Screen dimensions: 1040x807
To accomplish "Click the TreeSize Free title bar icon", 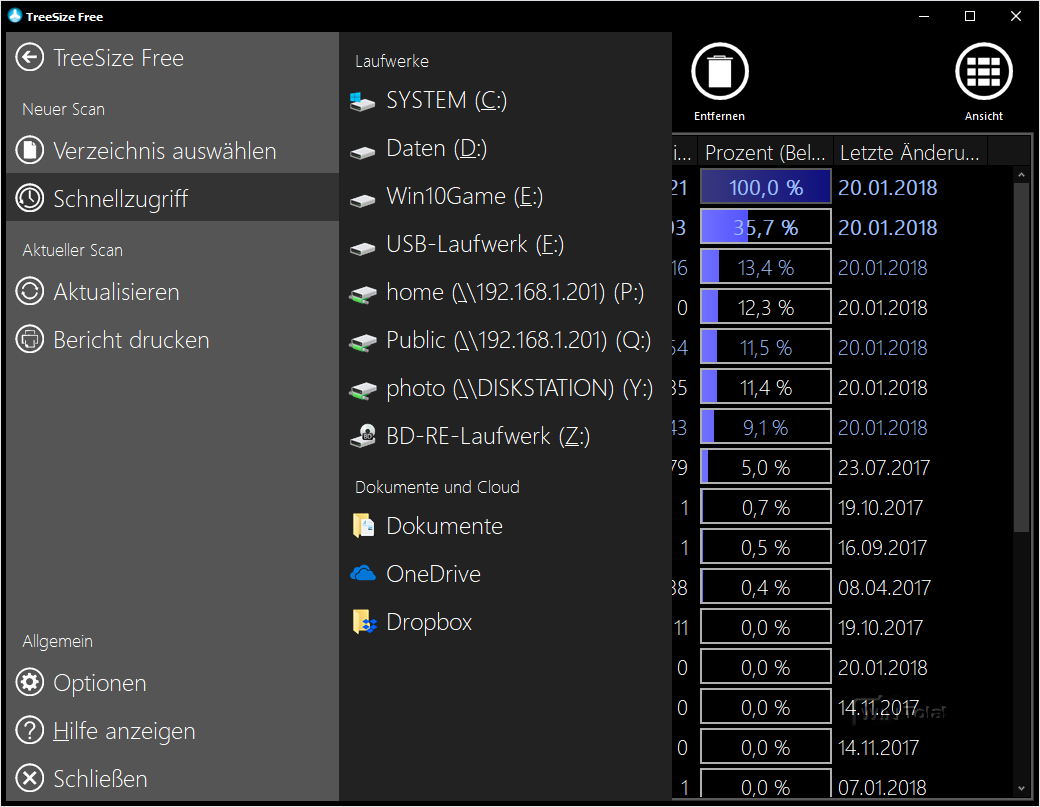I will point(15,16).
